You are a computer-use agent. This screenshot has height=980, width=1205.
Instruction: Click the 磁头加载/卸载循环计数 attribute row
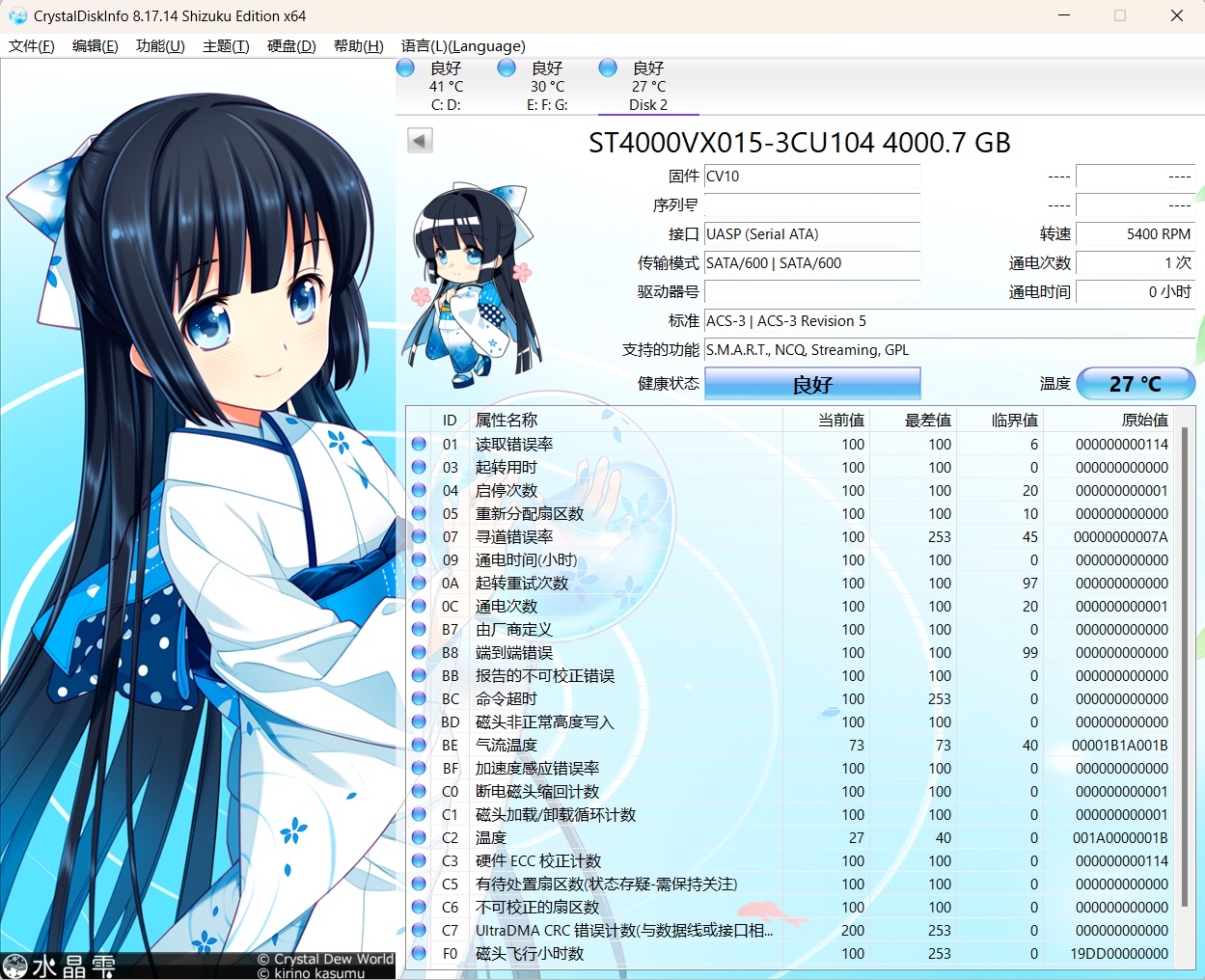[791, 814]
